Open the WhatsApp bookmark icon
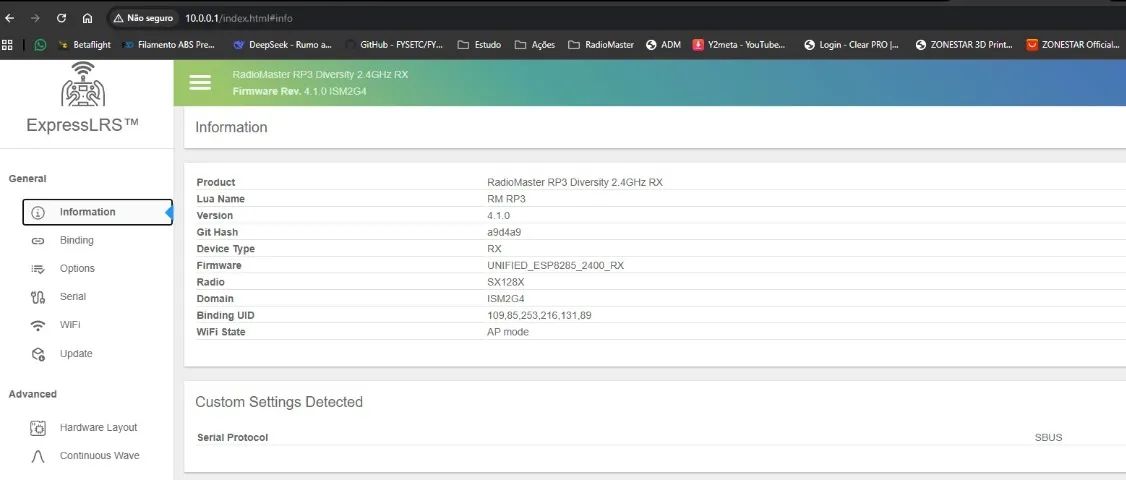 40,45
